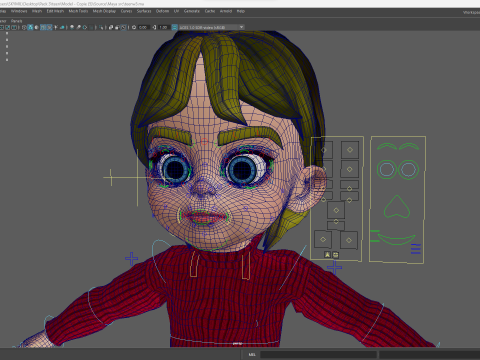Toggle viewport shadows icon
This screenshot has width=480, height=360.
click(62, 27)
